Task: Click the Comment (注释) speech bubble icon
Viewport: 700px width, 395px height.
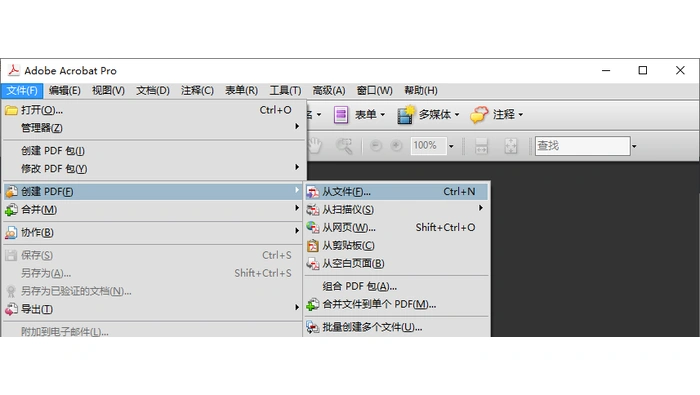Action: click(479, 115)
